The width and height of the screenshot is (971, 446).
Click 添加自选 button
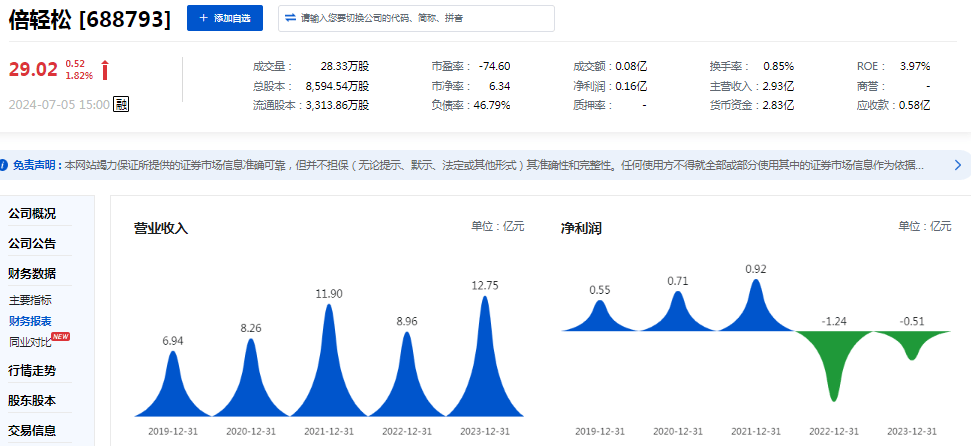(225, 18)
